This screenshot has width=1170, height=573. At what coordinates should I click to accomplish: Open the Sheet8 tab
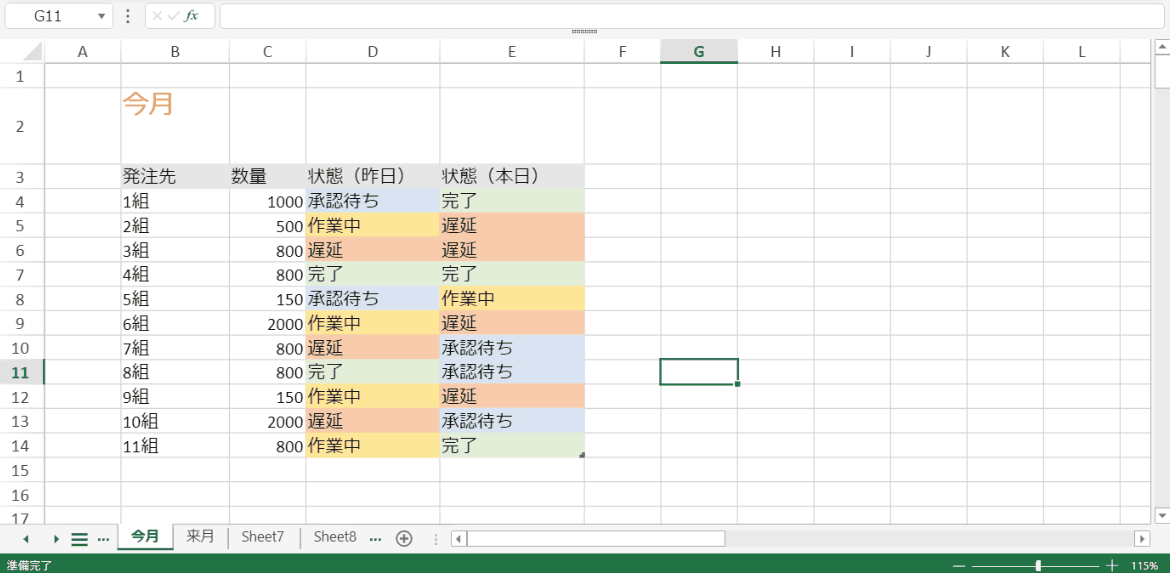click(334, 536)
